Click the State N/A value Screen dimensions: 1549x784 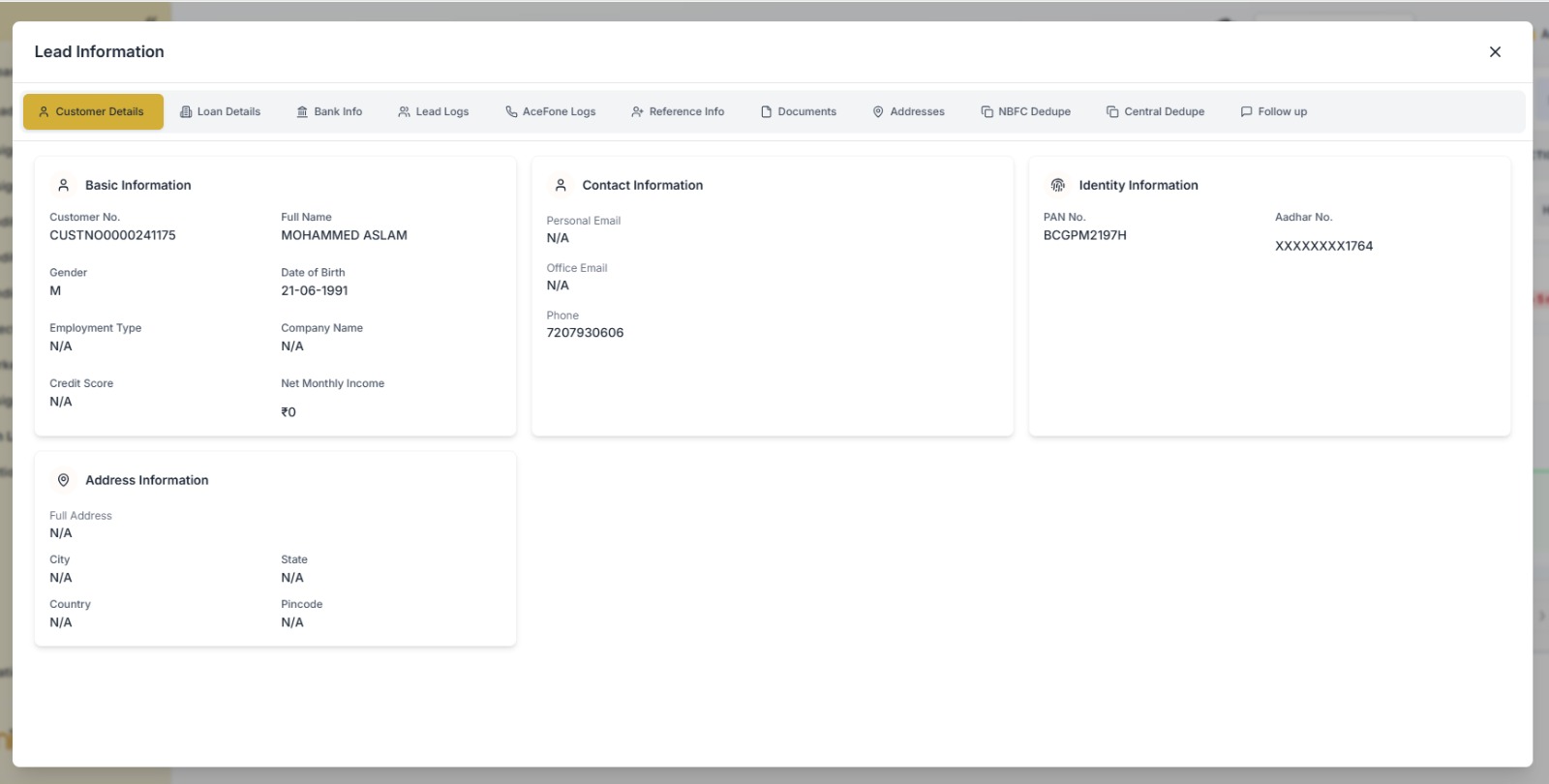click(292, 578)
